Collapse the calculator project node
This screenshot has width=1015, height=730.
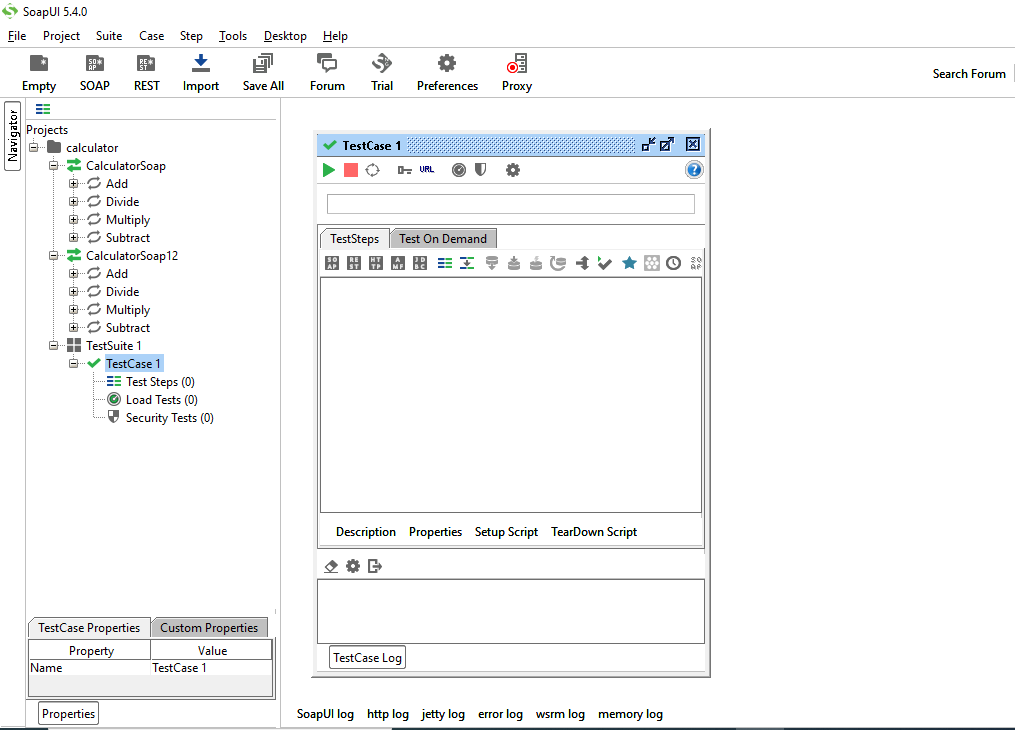coord(34,148)
